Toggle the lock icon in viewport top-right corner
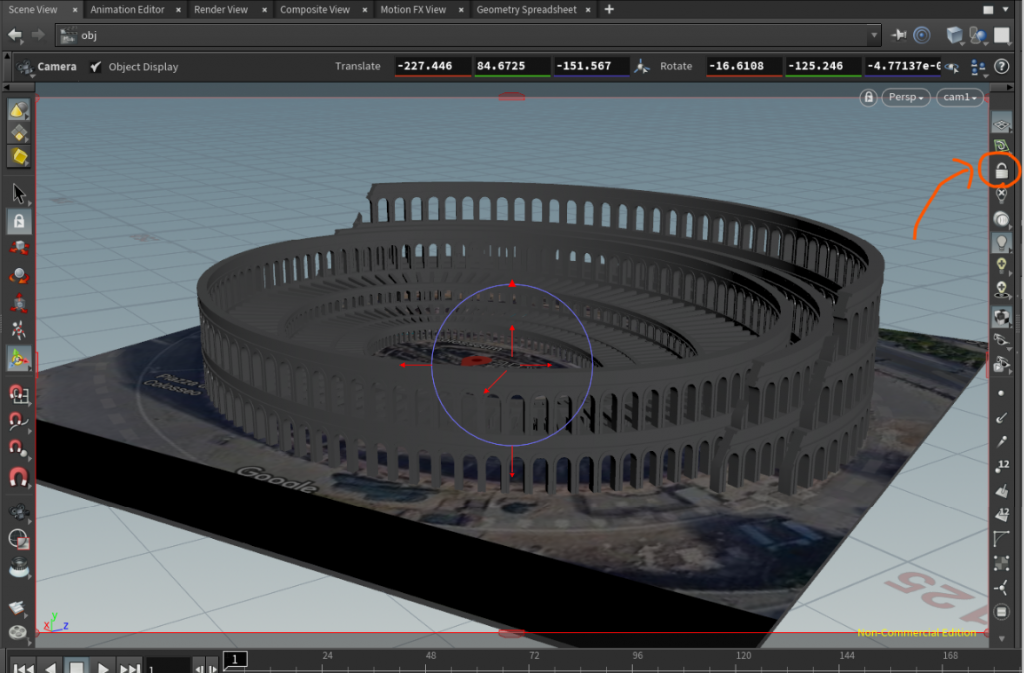Image resolution: width=1024 pixels, height=673 pixels. coord(867,97)
